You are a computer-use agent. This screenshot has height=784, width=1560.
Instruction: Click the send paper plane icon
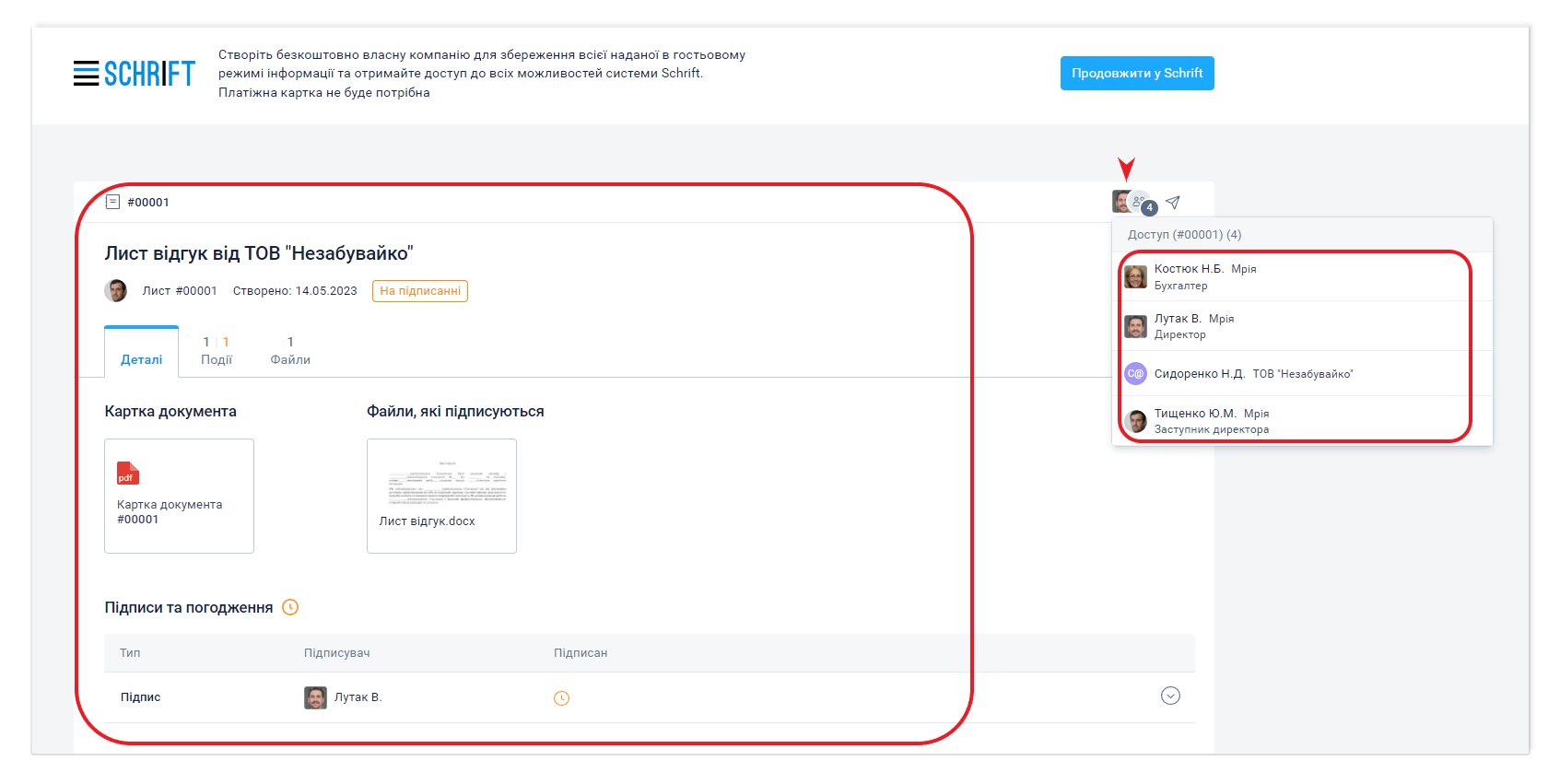(x=1172, y=203)
